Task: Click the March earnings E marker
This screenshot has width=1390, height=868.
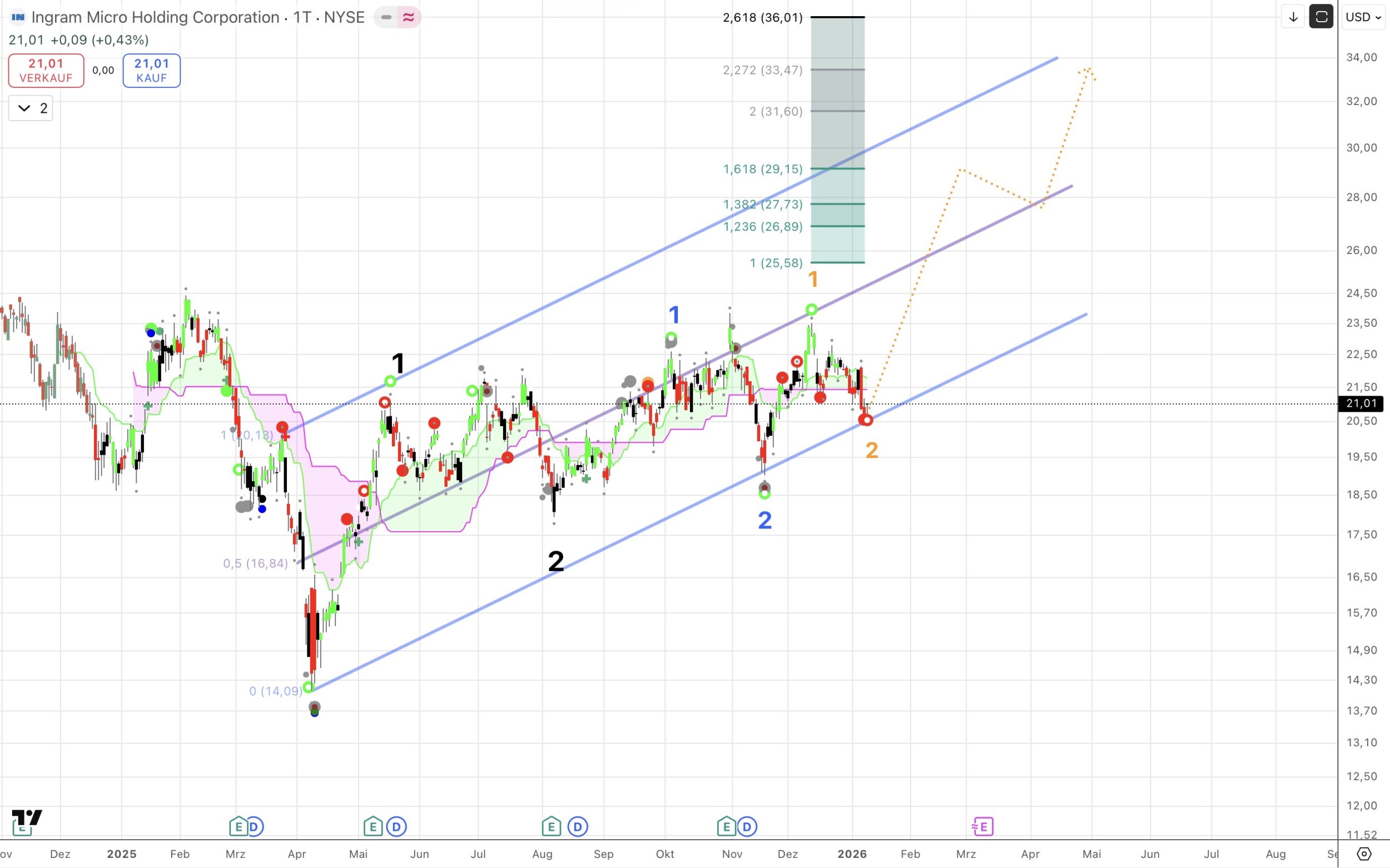Action: pyautogui.click(x=237, y=827)
